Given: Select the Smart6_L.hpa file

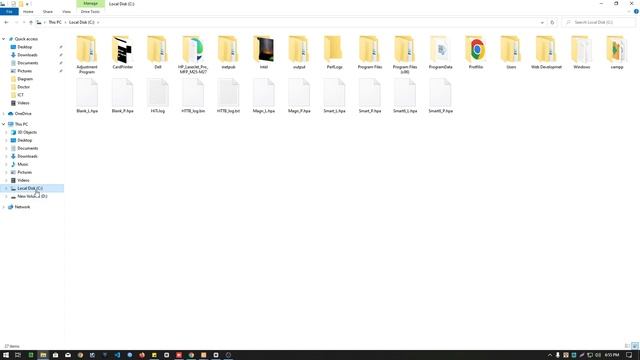Looking at the screenshot, I should [405, 96].
